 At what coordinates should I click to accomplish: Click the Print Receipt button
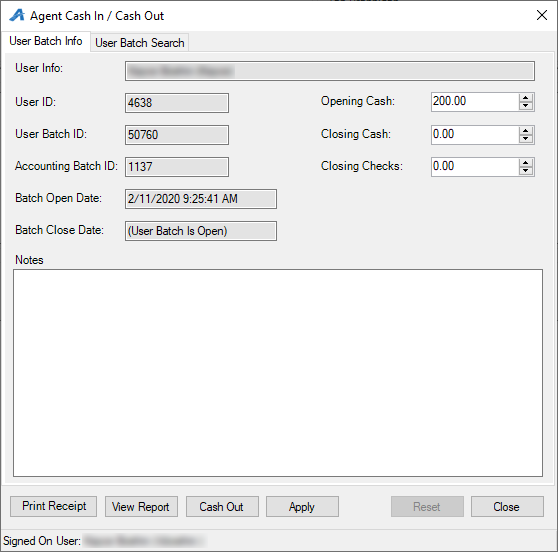coord(53,506)
